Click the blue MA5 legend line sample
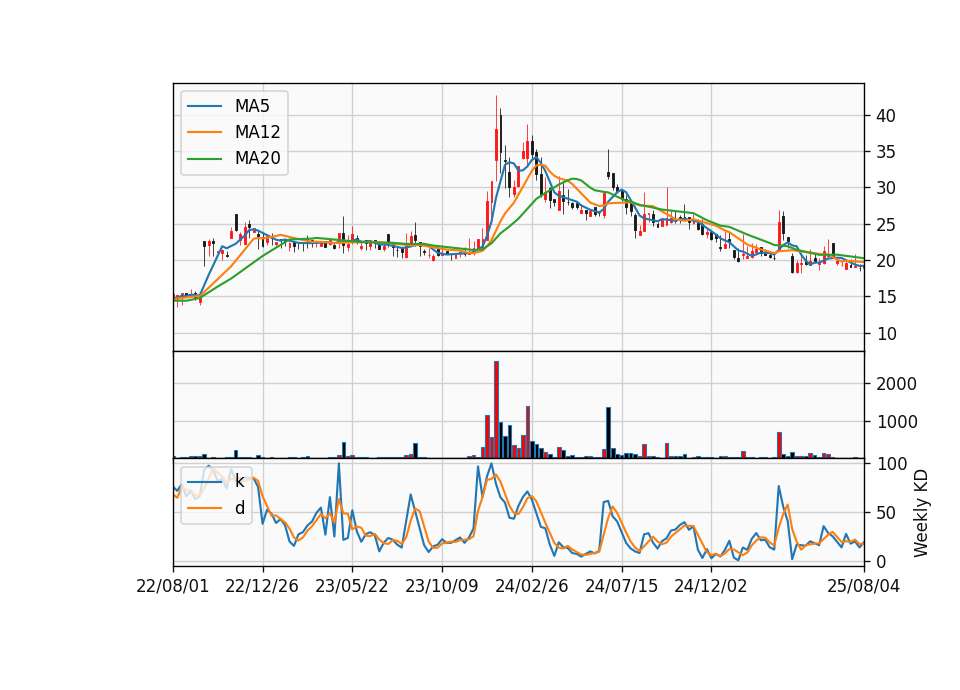 204,106
